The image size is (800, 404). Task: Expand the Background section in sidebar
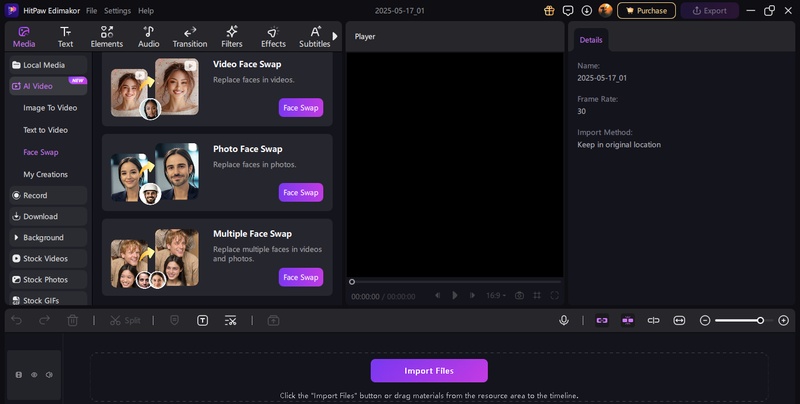pos(43,238)
